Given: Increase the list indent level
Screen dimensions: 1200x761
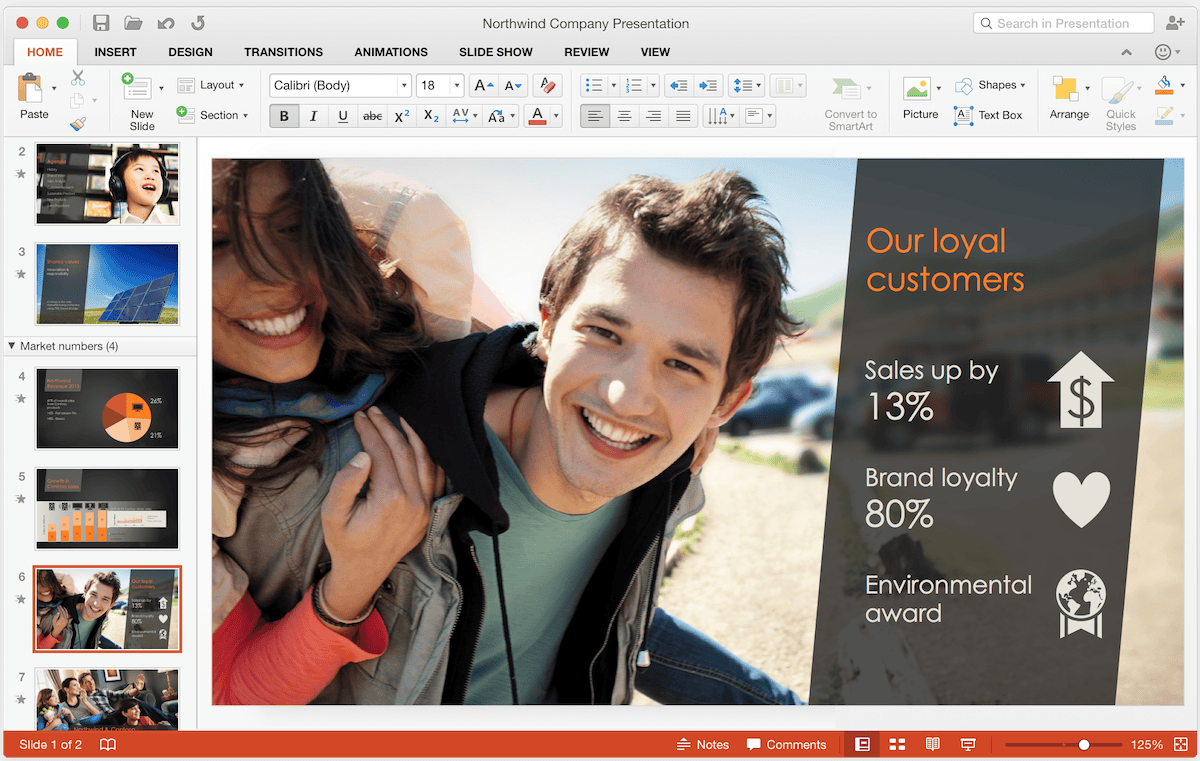Looking at the screenshot, I should tap(708, 86).
